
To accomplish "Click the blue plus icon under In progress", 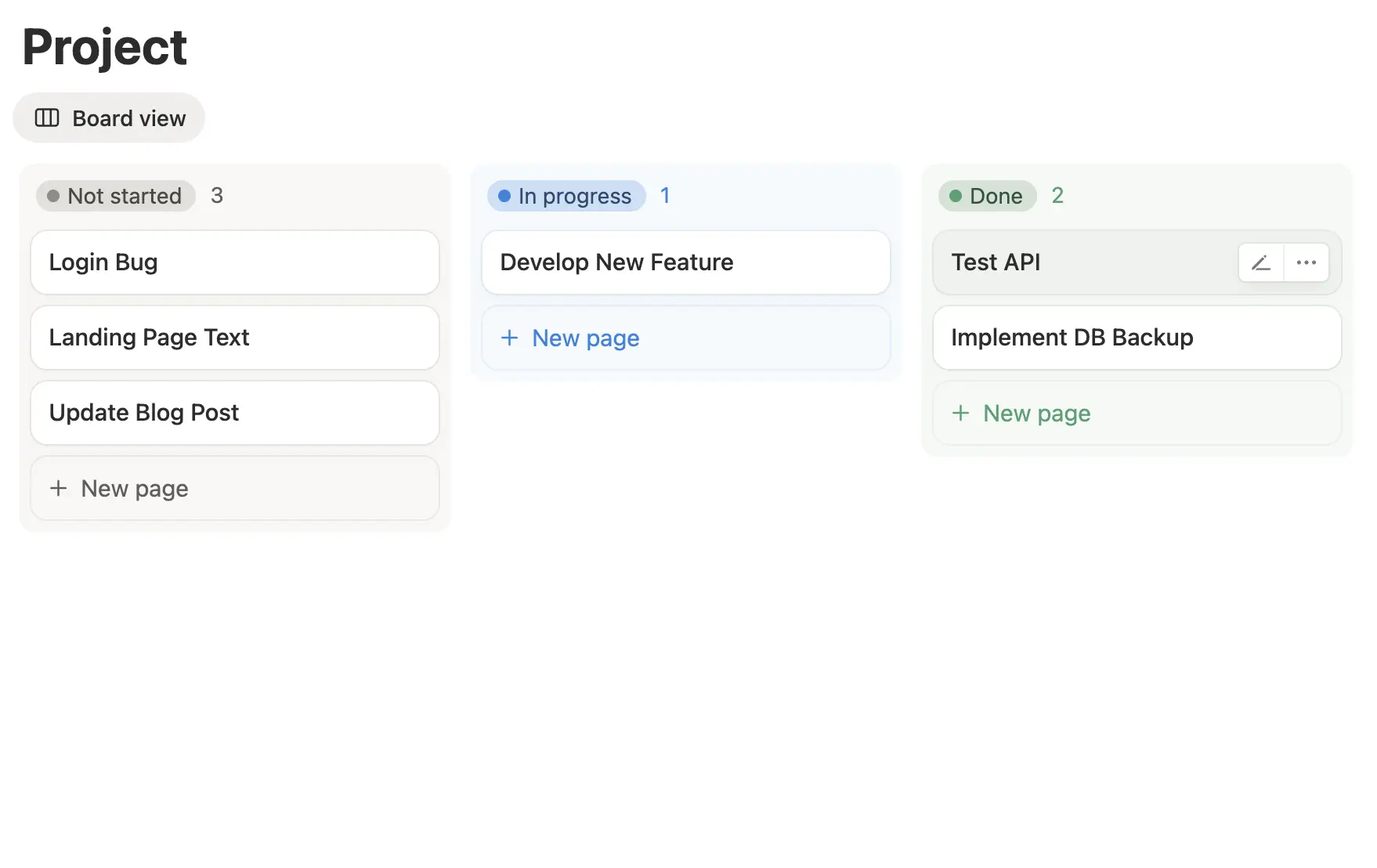I will coord(509,338).
